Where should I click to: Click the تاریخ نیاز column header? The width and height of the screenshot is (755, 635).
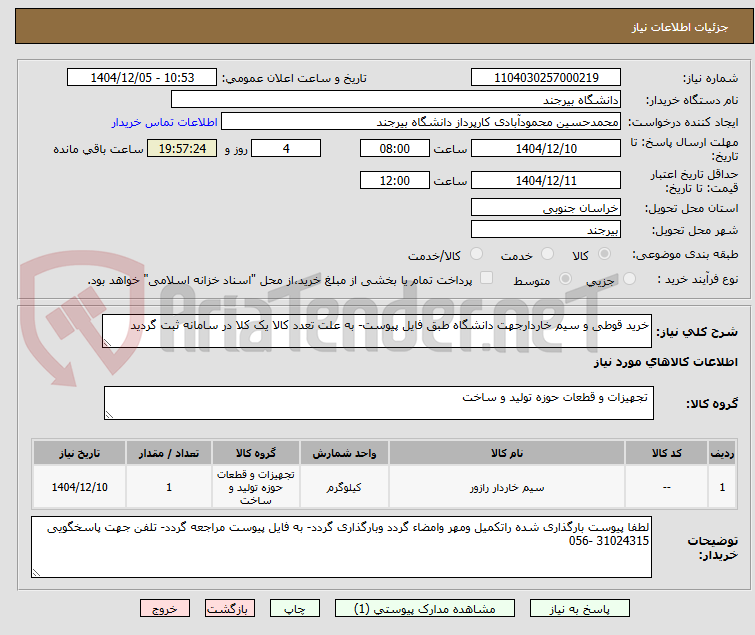point(79,453)
